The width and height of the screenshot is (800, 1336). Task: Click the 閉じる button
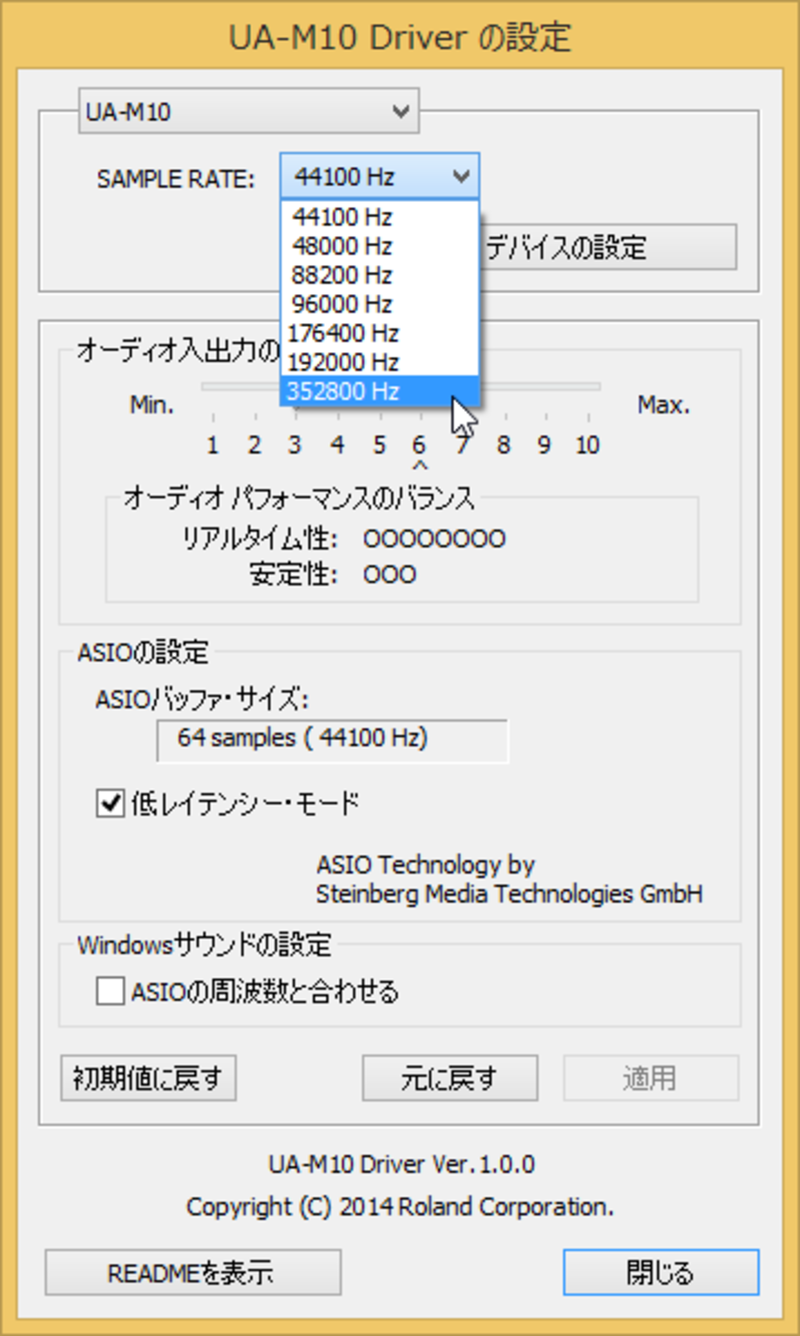(x=661, y=1272)
